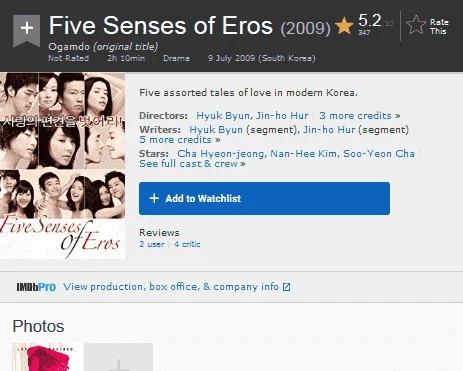Click the gray placeholder photo thumbnail
This screenshot has height=371, width=463.
(x=118, y=357)
